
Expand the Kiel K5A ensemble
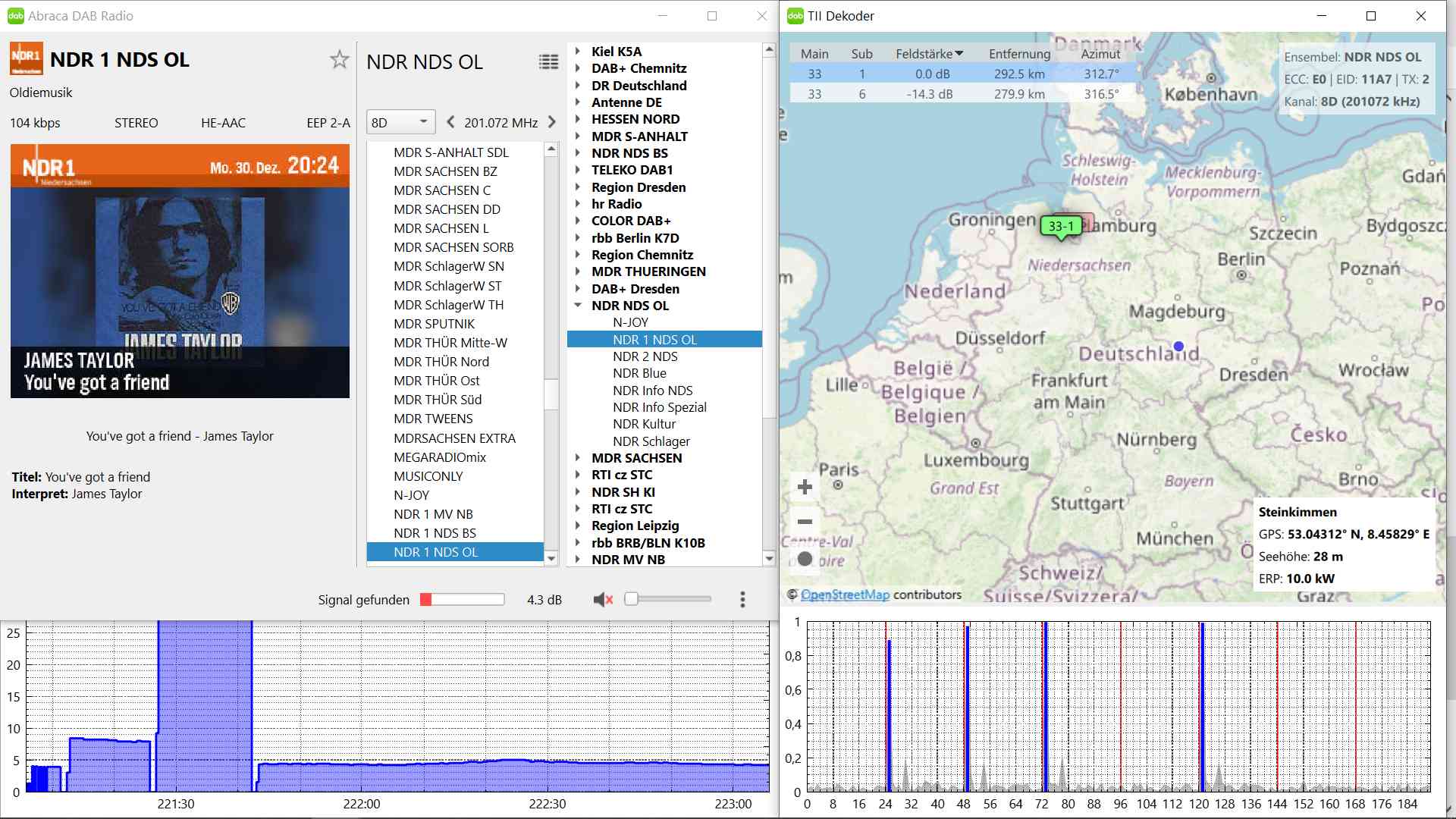578,52
